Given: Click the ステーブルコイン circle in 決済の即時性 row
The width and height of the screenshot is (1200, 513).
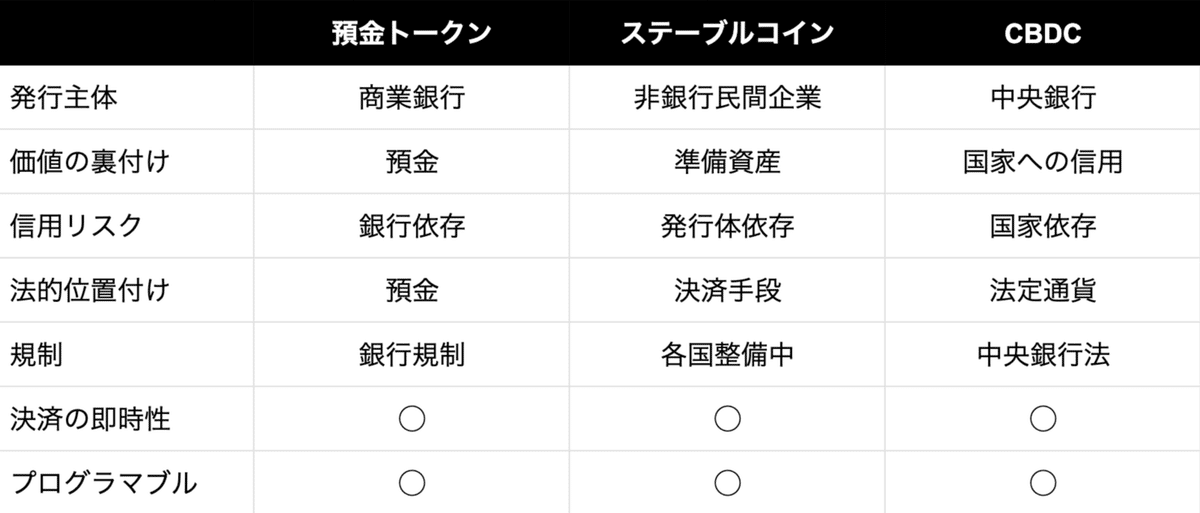Looking at the screenshot, I should tap(728, 419).
